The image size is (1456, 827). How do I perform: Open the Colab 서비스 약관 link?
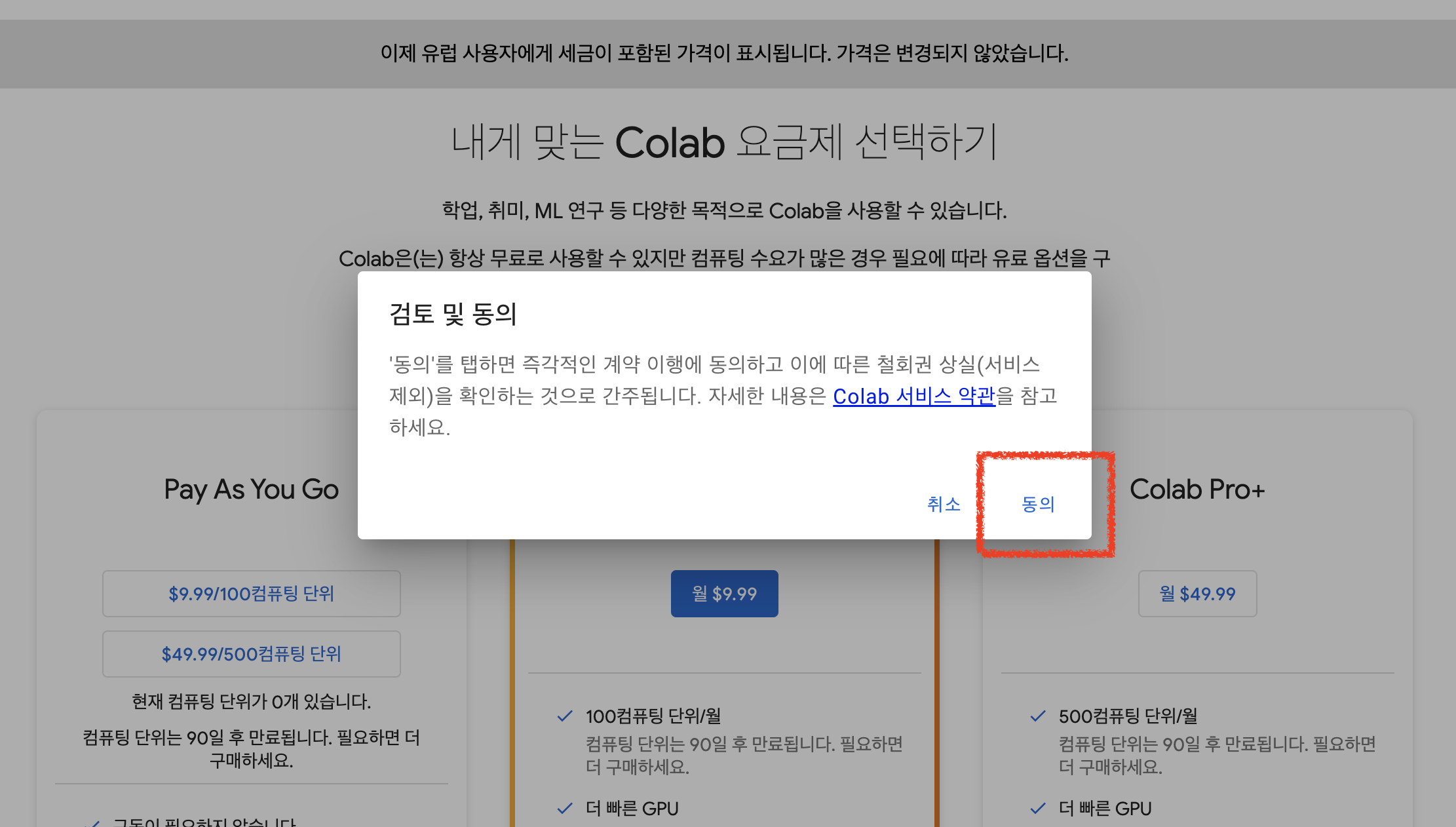click(x=913, y=396)
